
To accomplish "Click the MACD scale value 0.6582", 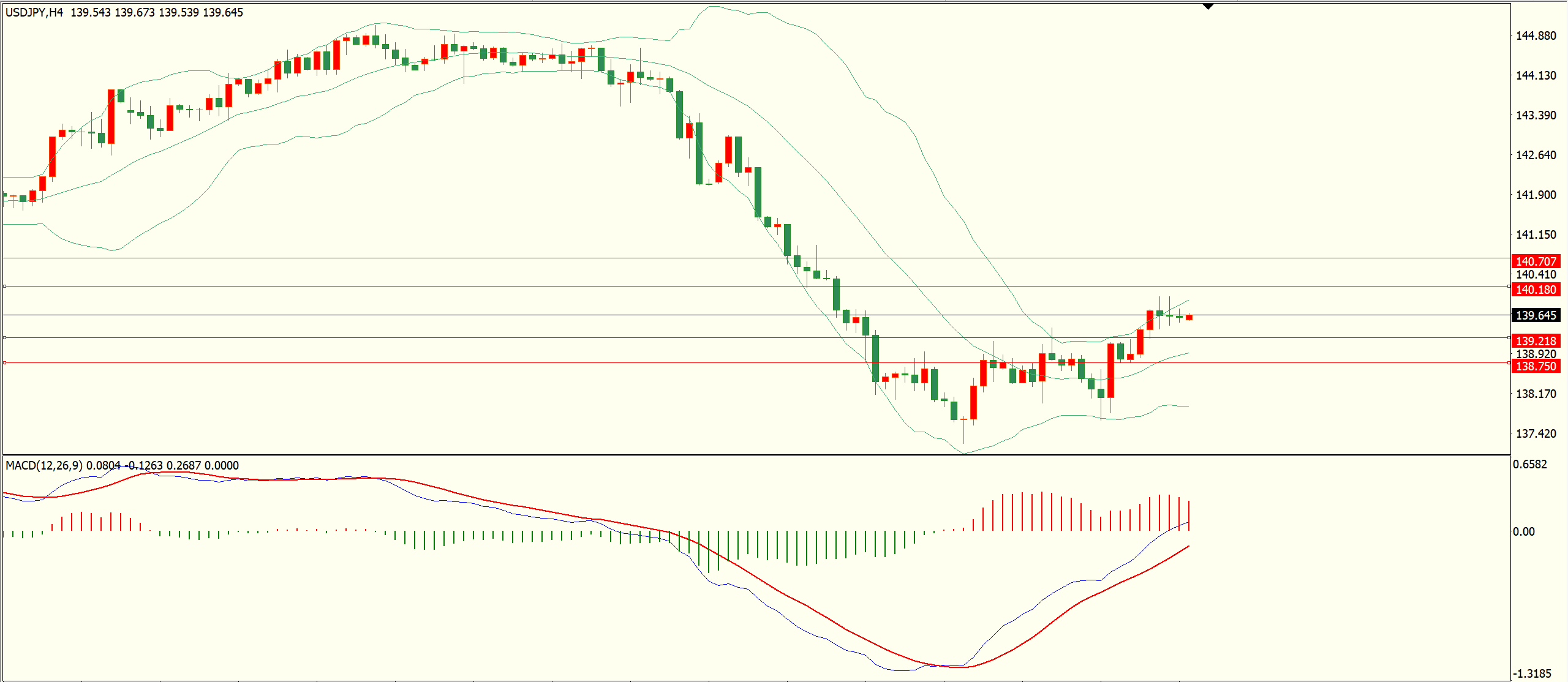I will [x=1529, y=464].
